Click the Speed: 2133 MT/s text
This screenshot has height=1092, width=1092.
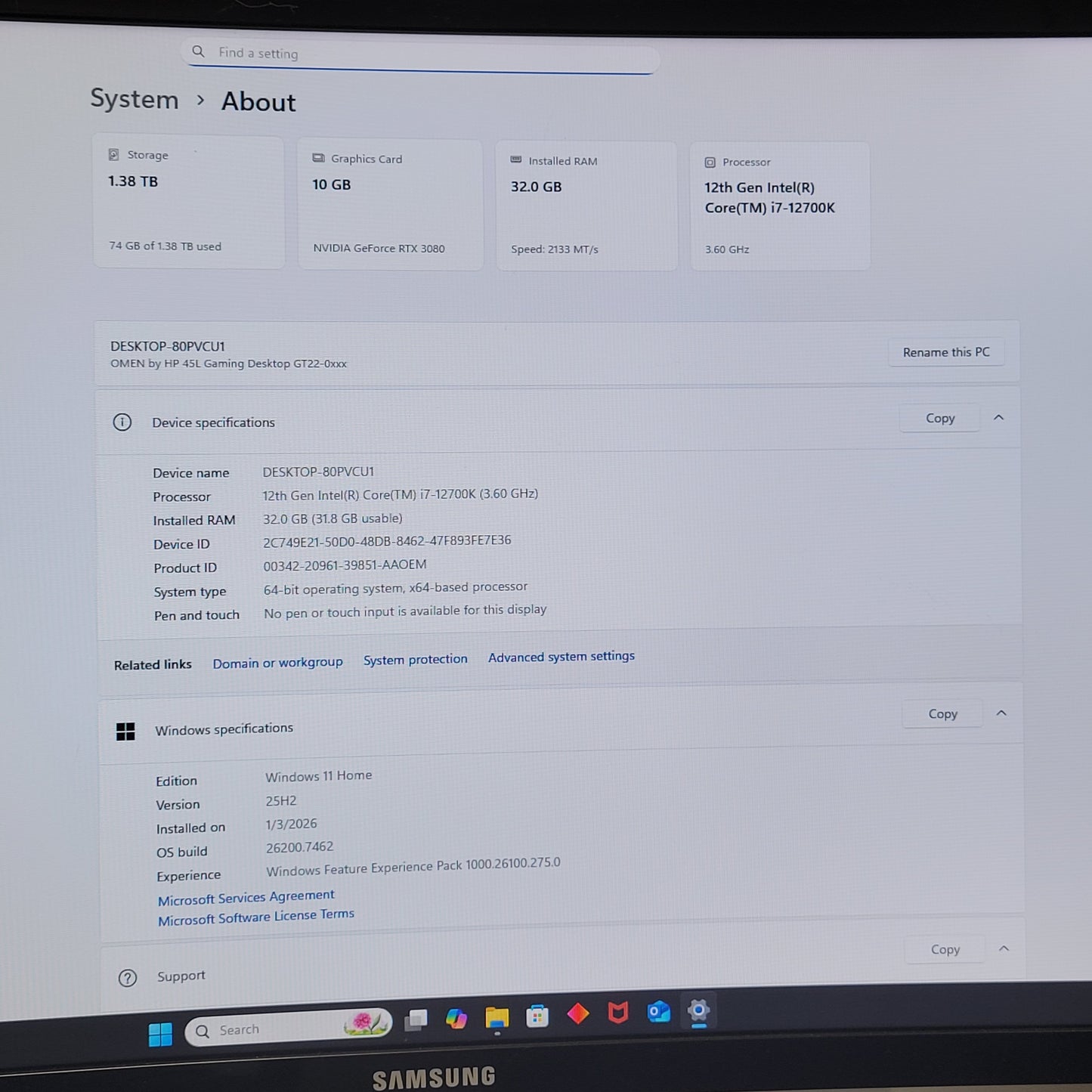[x=554, y=249]
